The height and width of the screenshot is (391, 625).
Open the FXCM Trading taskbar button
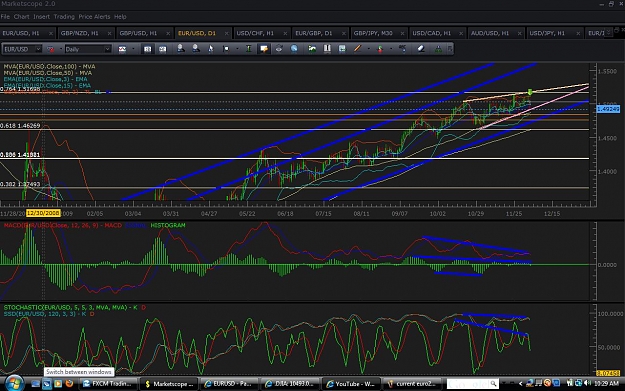pos(108,384)
